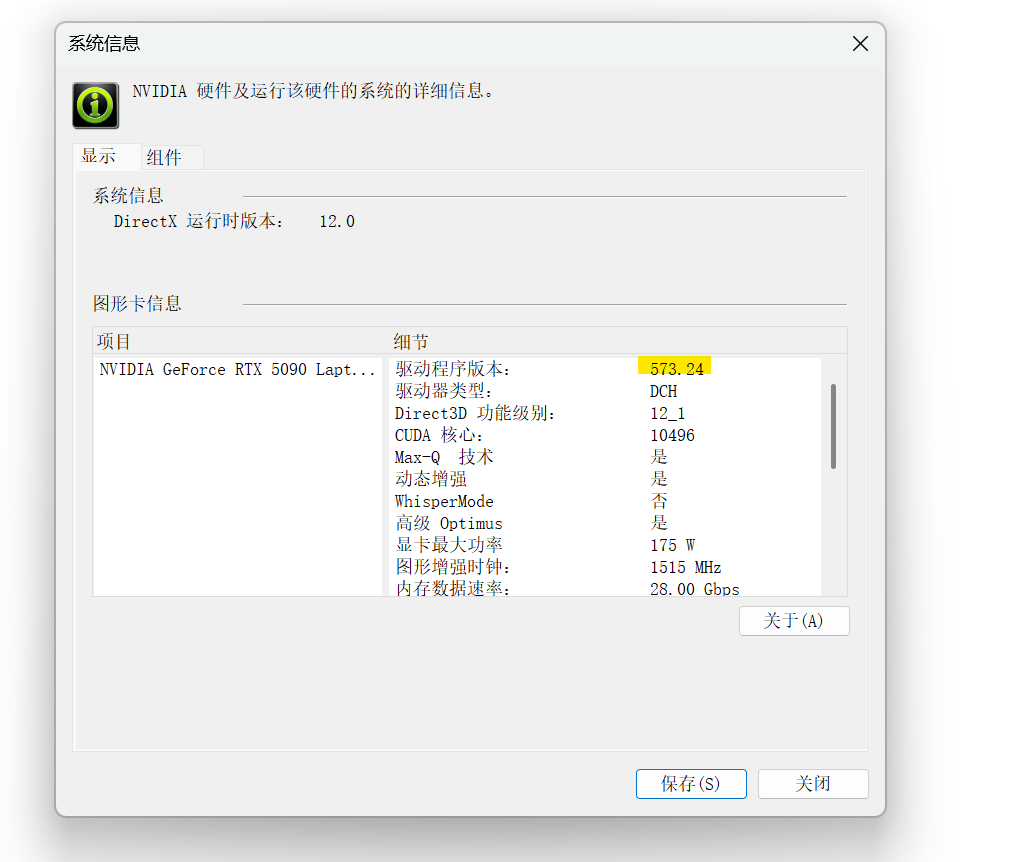The image size is (1029, 862).
Task: Click the 系统信息 section heading in the tab
Action: click(x=128, y=195)
